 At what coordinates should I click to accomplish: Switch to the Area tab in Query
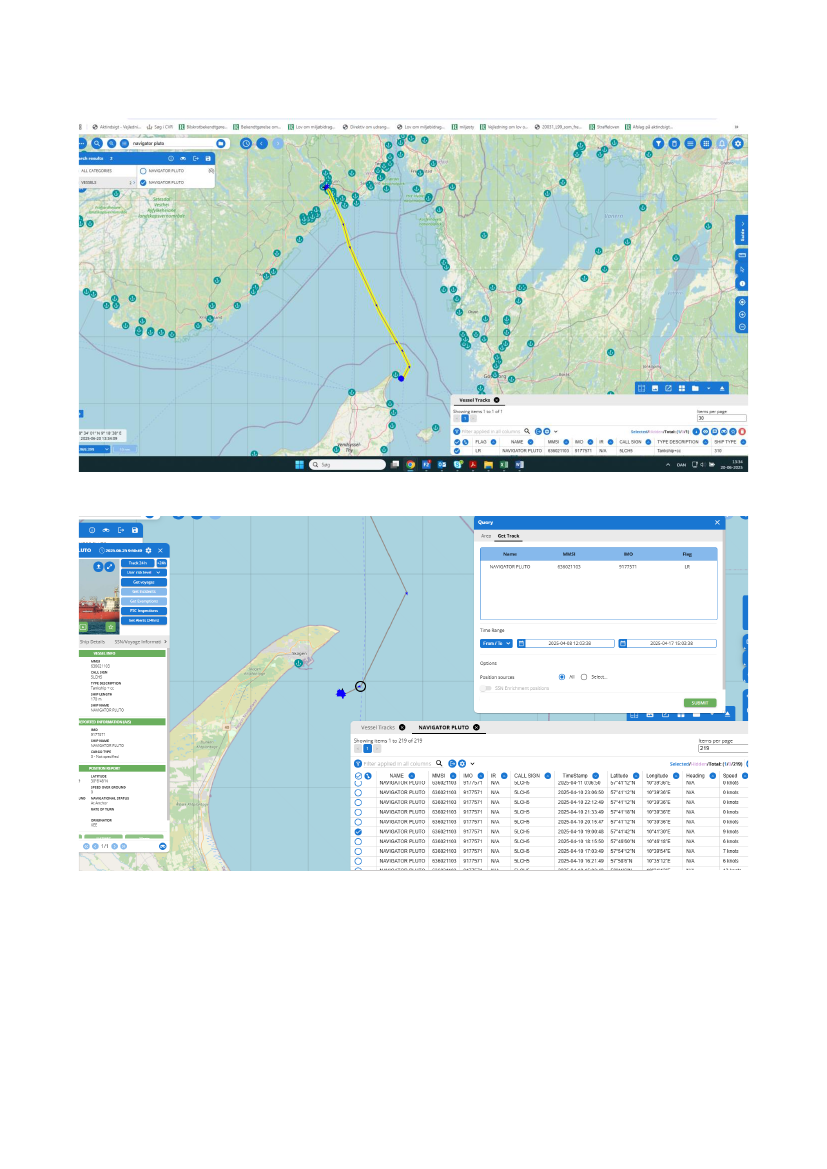pyautogui.click(x=487, y=536)
